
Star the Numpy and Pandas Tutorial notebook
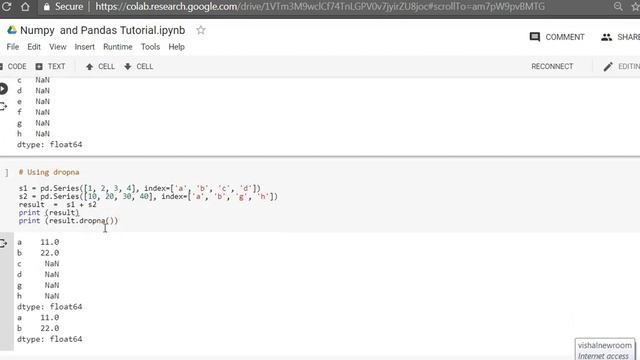200,30
